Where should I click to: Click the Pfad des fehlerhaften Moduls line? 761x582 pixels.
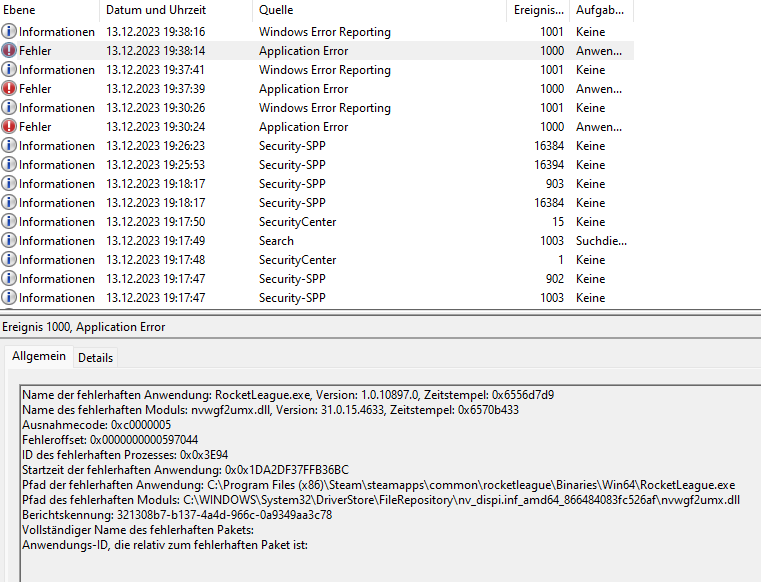[x=381, y=499]
